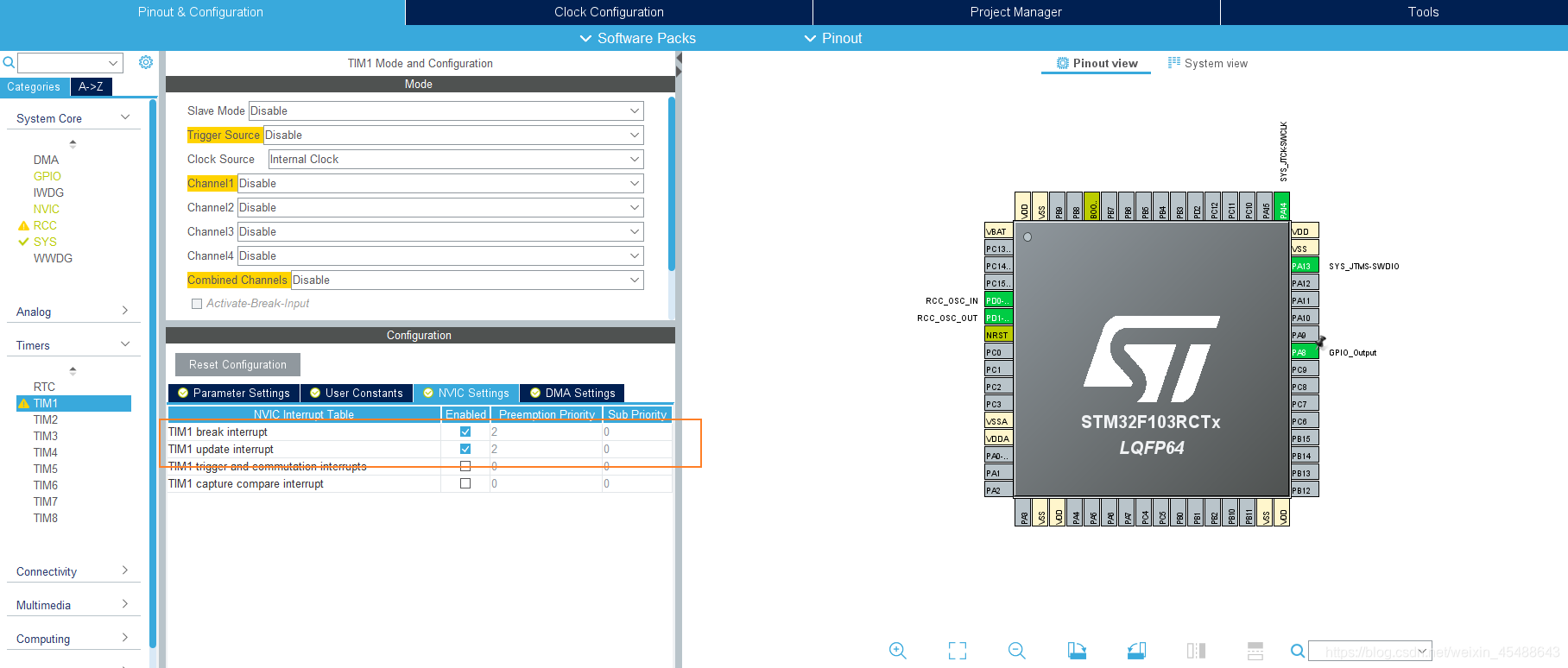
Task: Expand the Multimedia category
Action: (73, 605)
